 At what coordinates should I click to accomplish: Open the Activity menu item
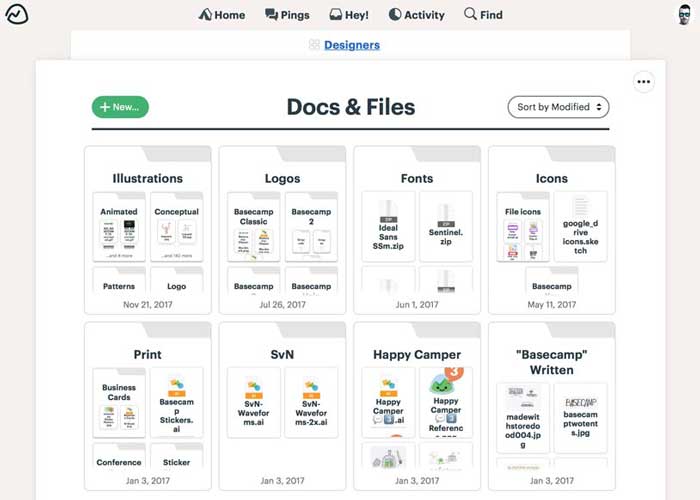point(417,15)
